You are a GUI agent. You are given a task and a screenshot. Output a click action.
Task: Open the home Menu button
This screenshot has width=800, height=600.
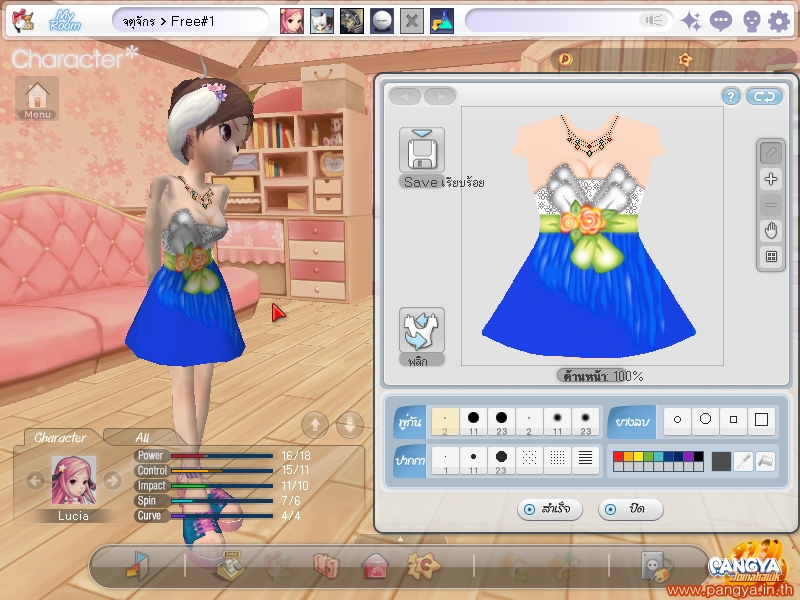[x=37, y=98]
